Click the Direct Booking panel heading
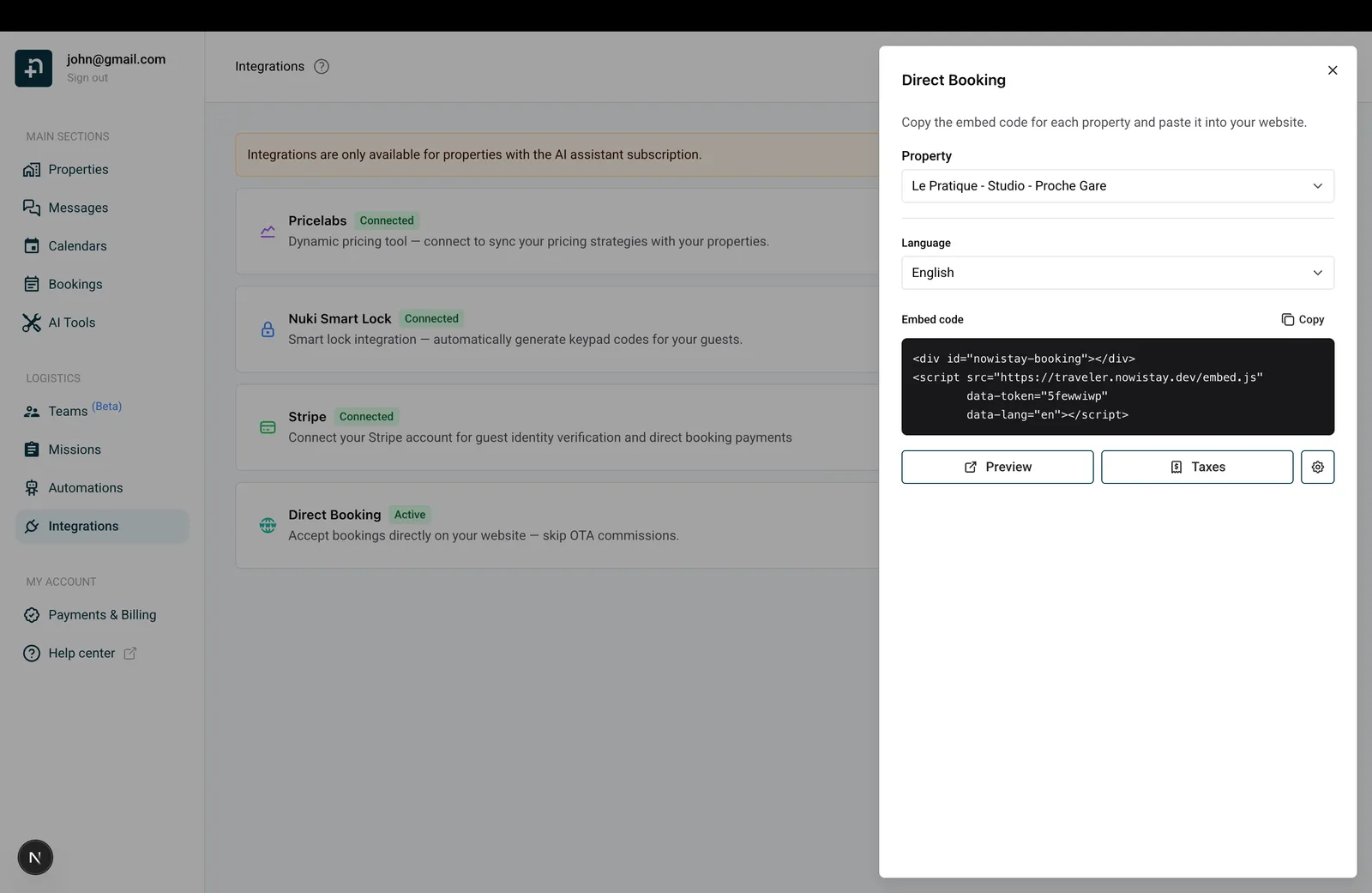The width and height of the screenshot is (1372, 893). click(x=954, y=80)
